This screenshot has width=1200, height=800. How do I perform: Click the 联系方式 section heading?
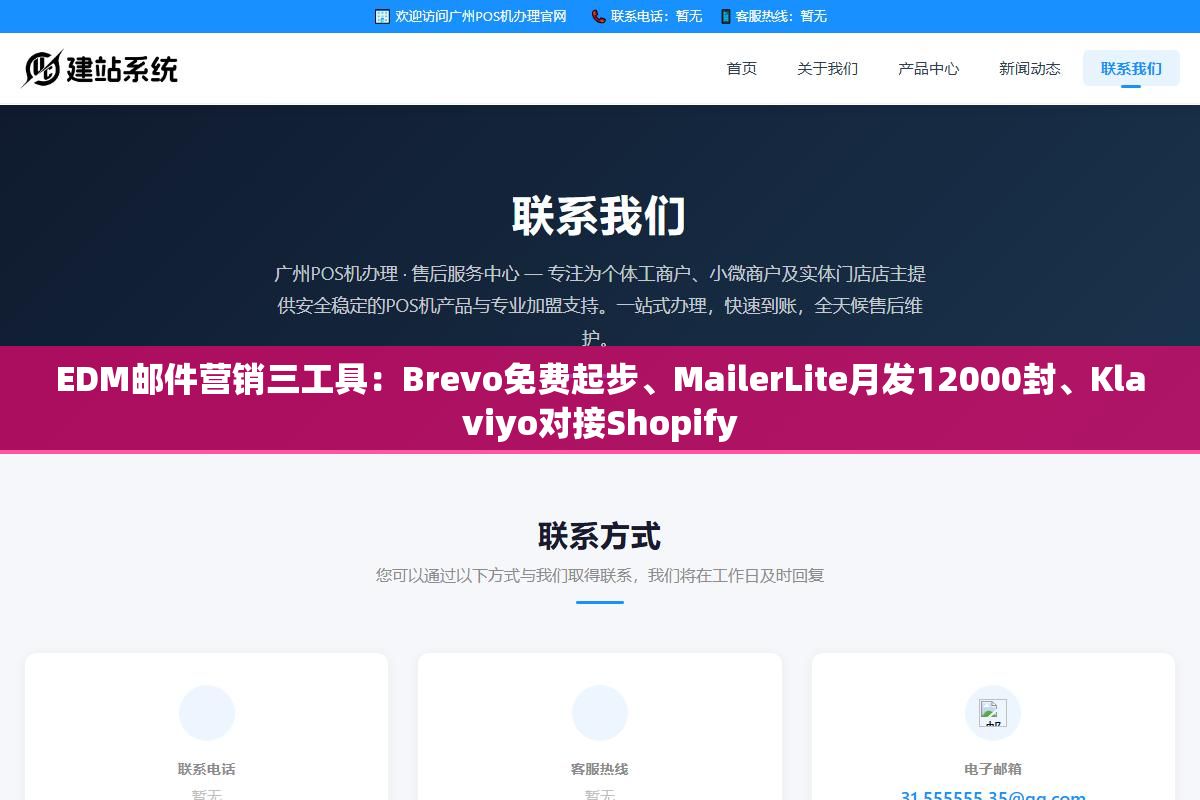(x=600, y=536)
